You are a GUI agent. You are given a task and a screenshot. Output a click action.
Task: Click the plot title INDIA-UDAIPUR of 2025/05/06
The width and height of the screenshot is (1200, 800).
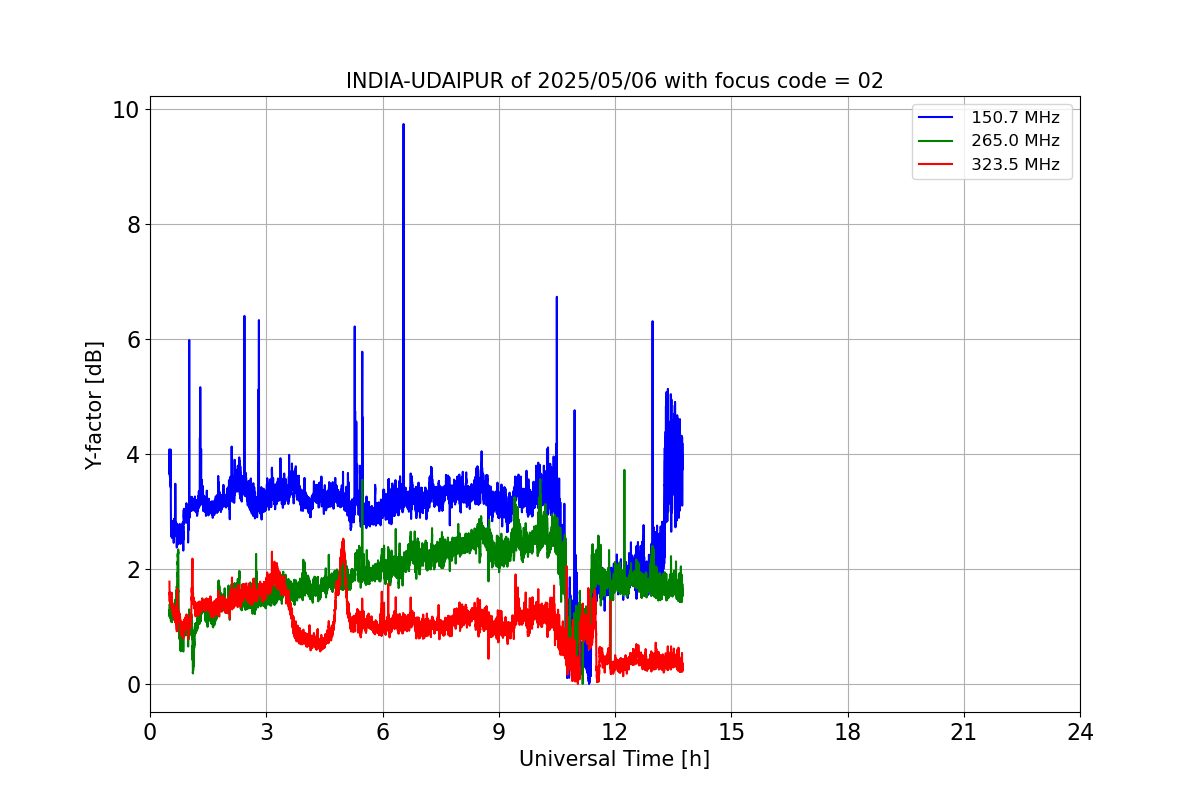coord(614,81)
